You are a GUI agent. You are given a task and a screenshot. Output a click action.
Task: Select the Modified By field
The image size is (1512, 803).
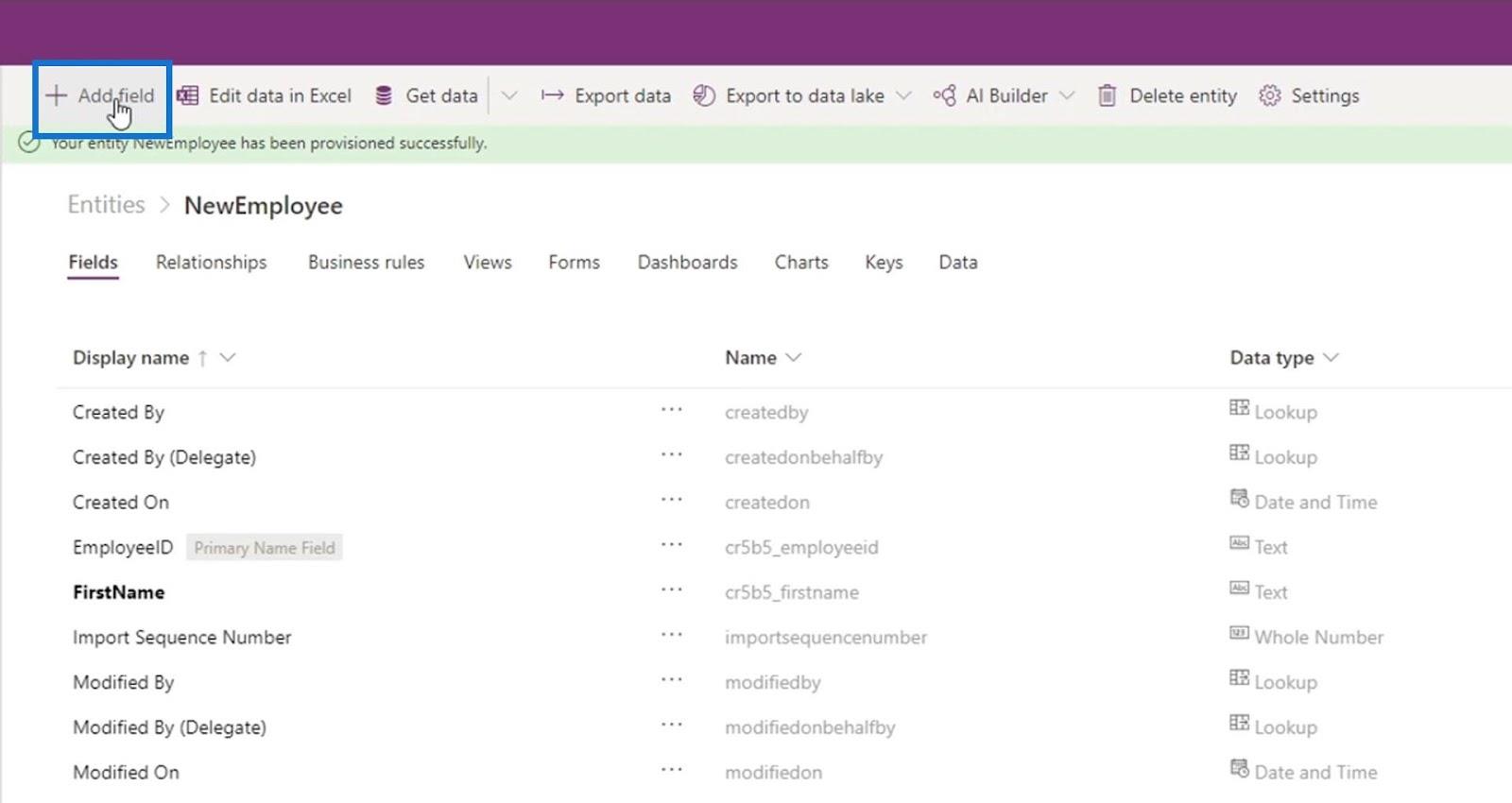tap(124, 682)
